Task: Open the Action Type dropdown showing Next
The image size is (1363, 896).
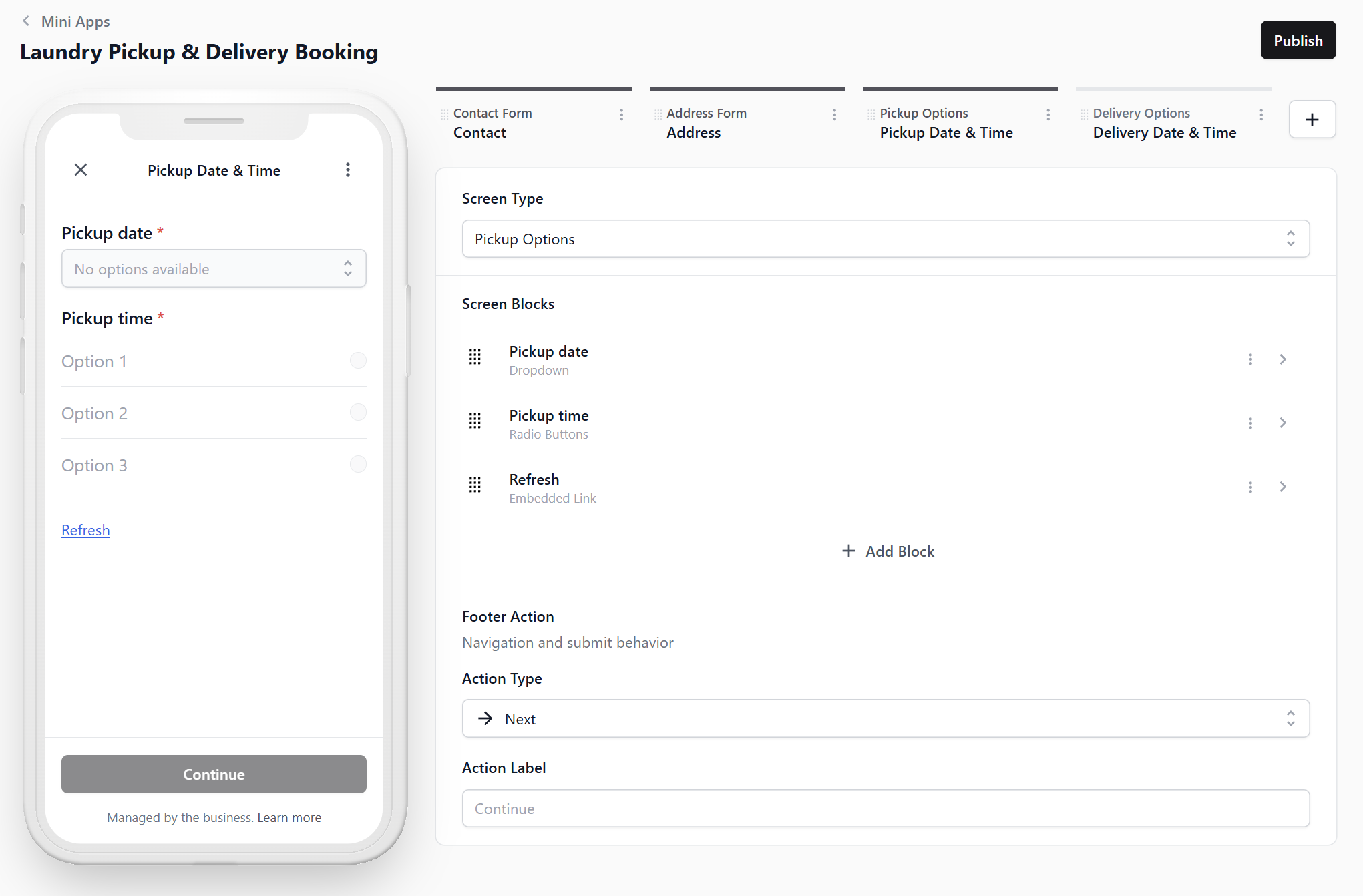Action: click(x=885, y=719)
